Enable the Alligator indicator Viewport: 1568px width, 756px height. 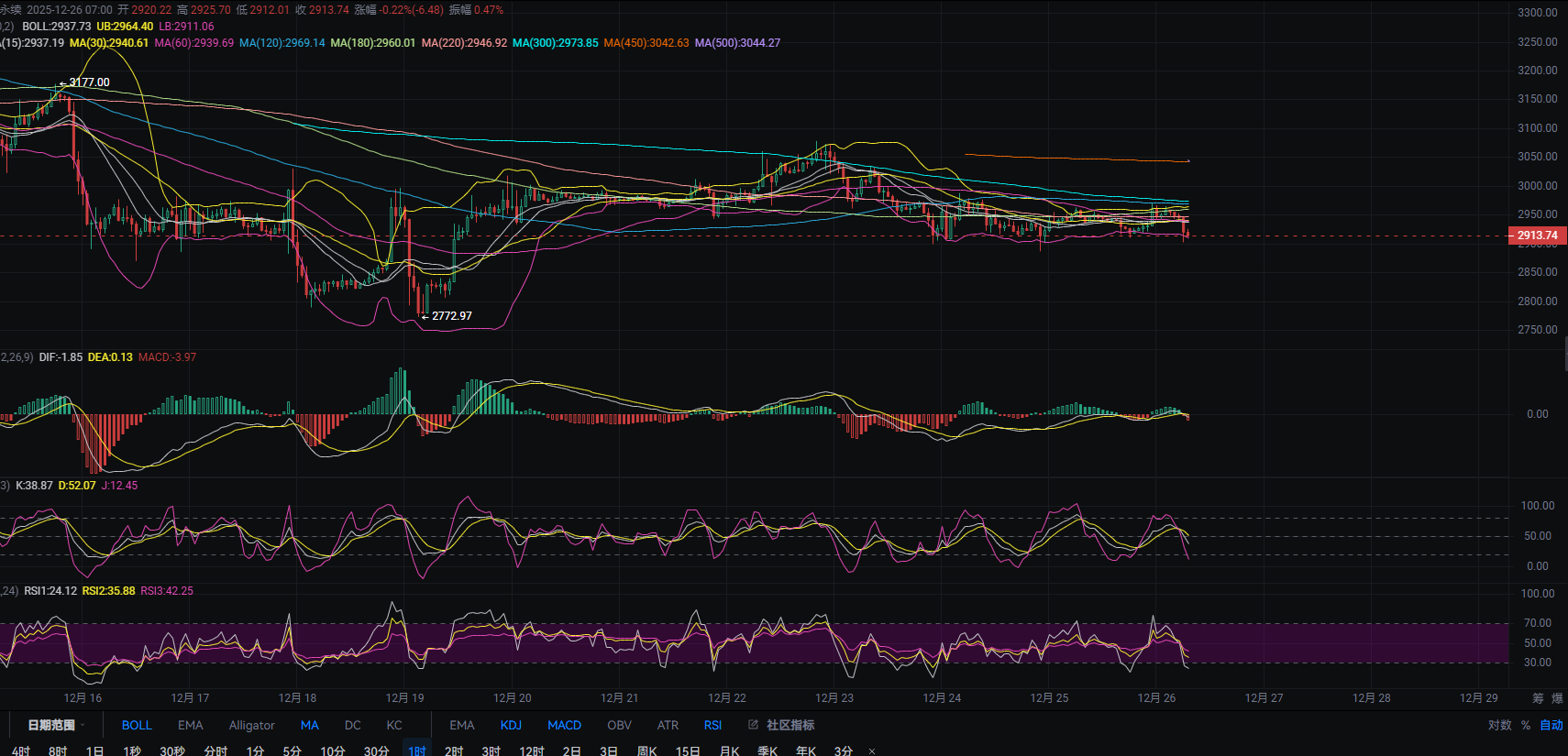pos(251,725)
